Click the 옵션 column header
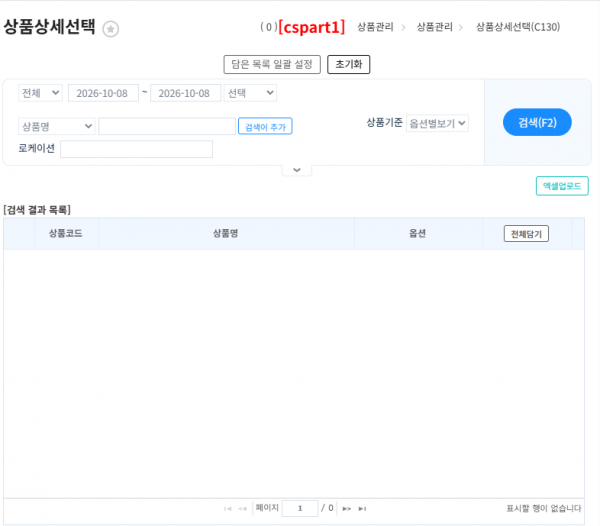The width and height of the screenshot is (600, 526). click(x=417, y=233)
